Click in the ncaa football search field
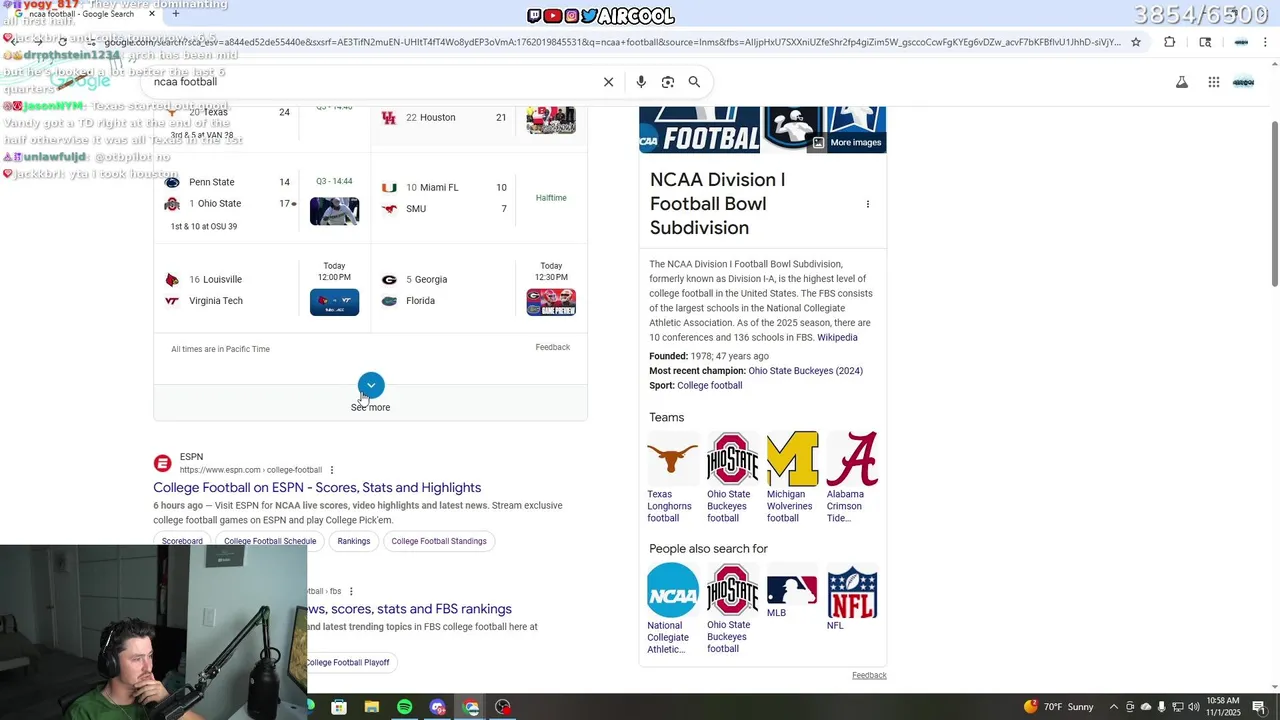 (370, 82)
